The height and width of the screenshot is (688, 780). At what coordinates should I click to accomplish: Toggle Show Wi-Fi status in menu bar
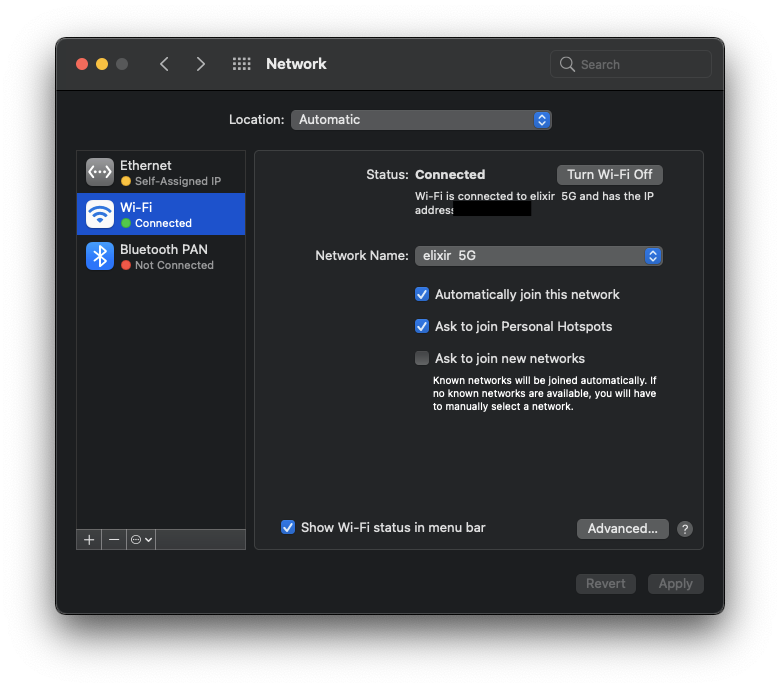click(x=288, y=527)
